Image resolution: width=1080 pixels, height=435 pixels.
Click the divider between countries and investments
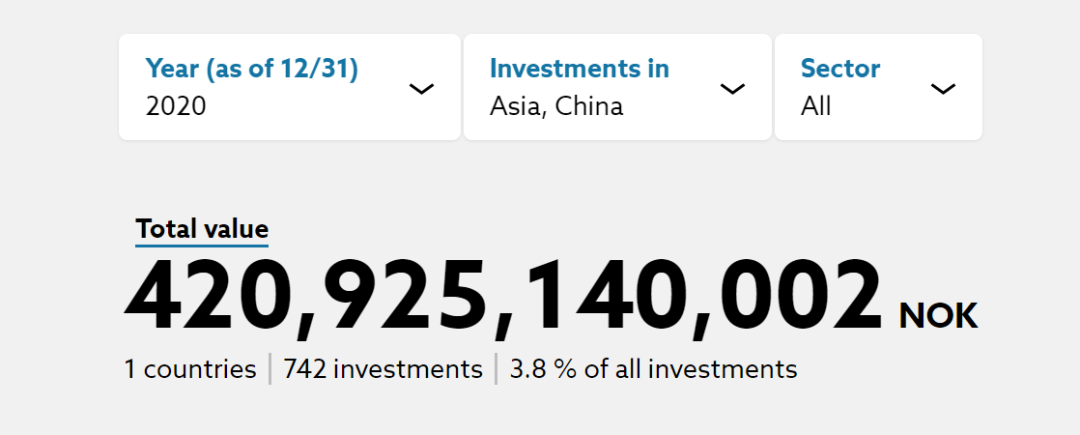(x=270, y=369)
